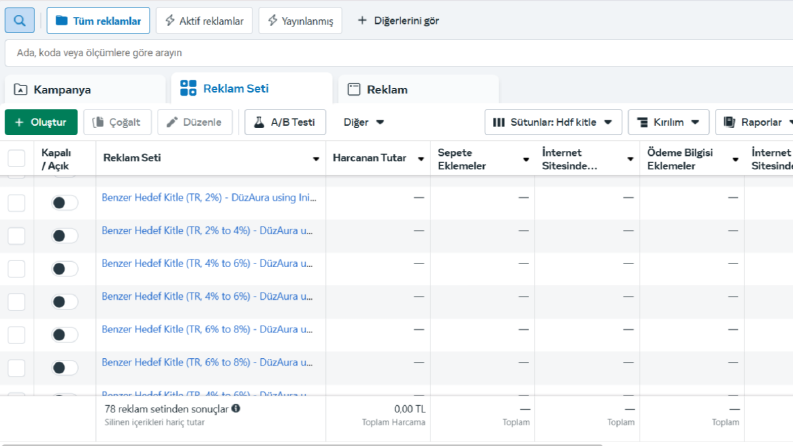Click the horizontal scrollbar at the bottom
The height and width of the screenshot is (446, 793).
(303, 444)
